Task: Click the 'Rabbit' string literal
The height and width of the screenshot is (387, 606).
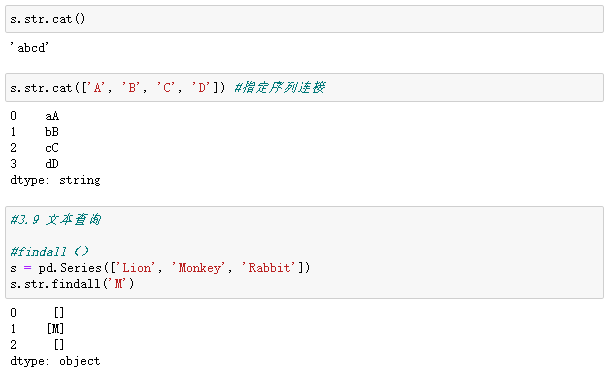Action: point(269,268)
